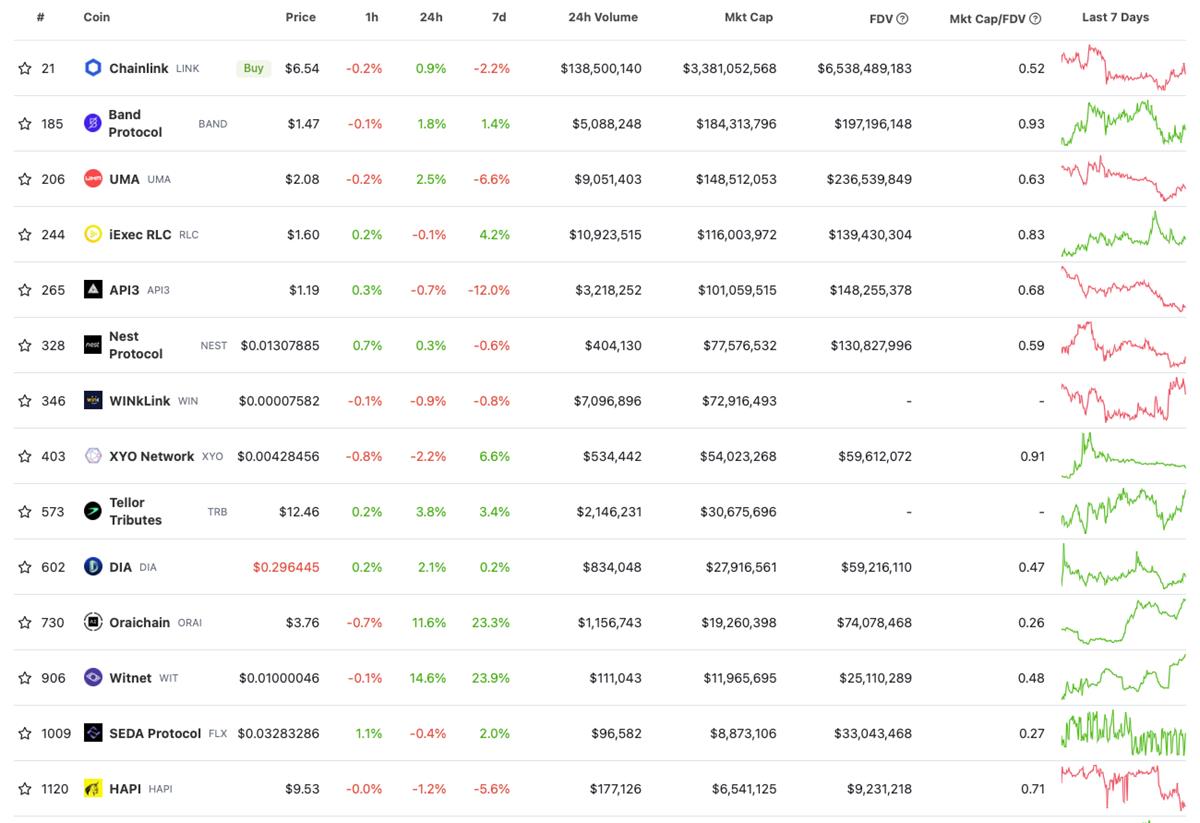Click the iExec RLC yellow logo
Viewport: 1200px width, 823px height.
click(x=93, y=234)
